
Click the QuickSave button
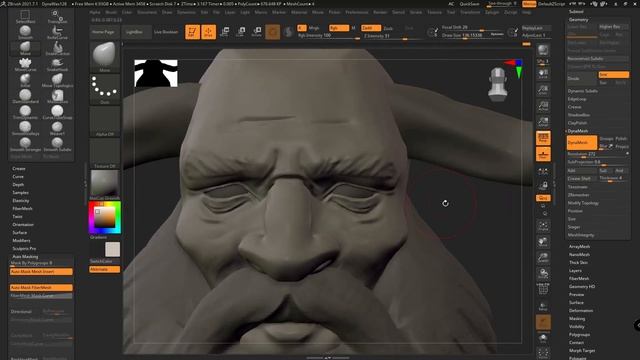(x=469, y=4)
